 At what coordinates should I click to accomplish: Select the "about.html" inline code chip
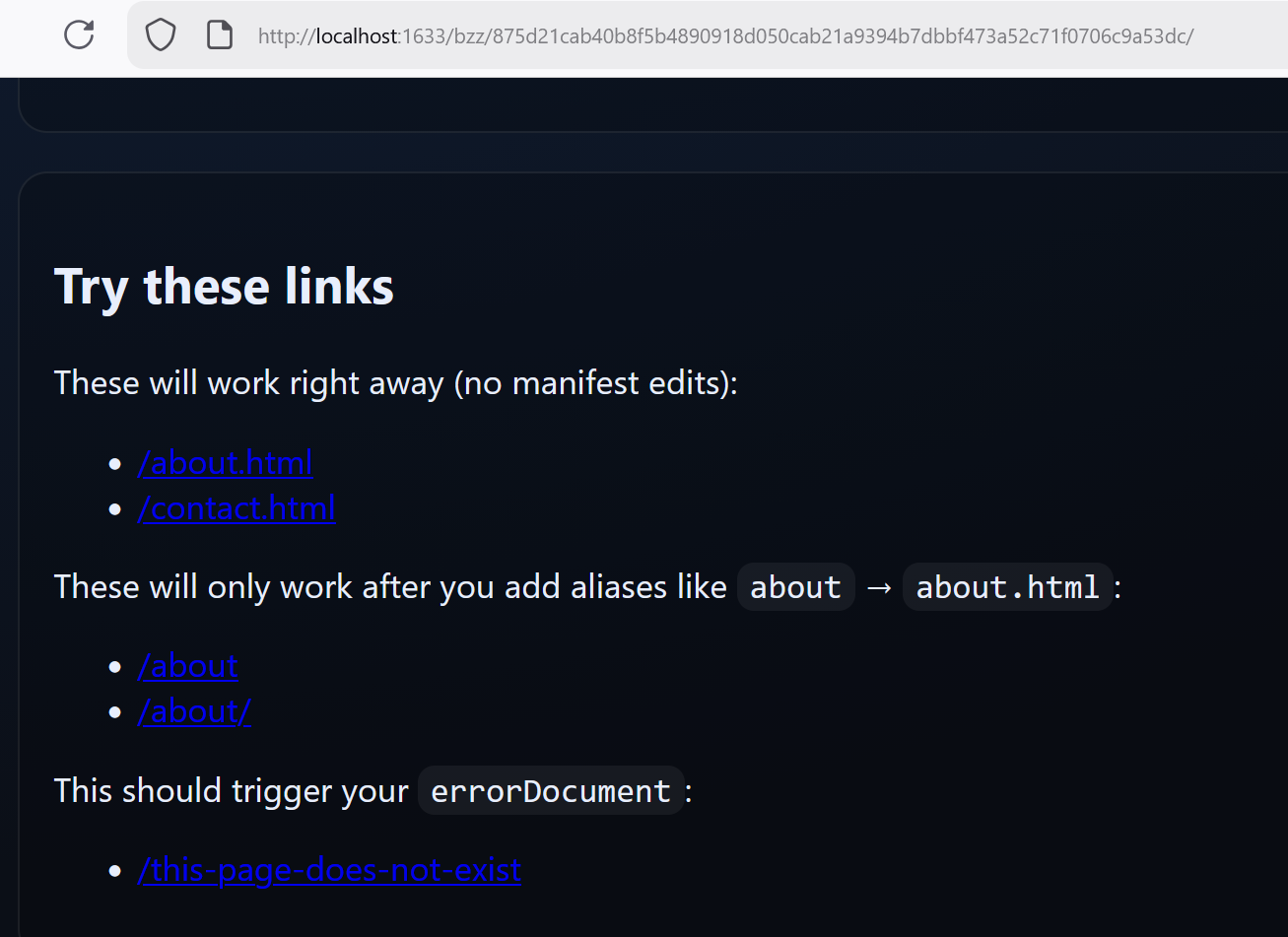[x=1006, y=587]
